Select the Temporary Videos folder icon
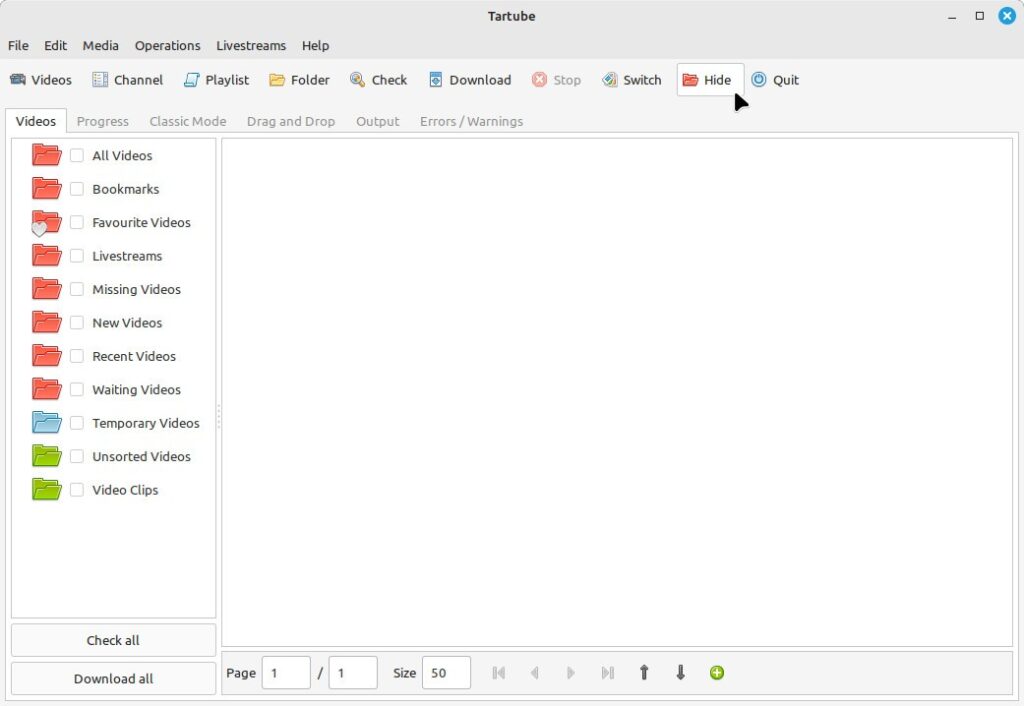Screen dimensions: 1024x706 [x=46, y=423]
